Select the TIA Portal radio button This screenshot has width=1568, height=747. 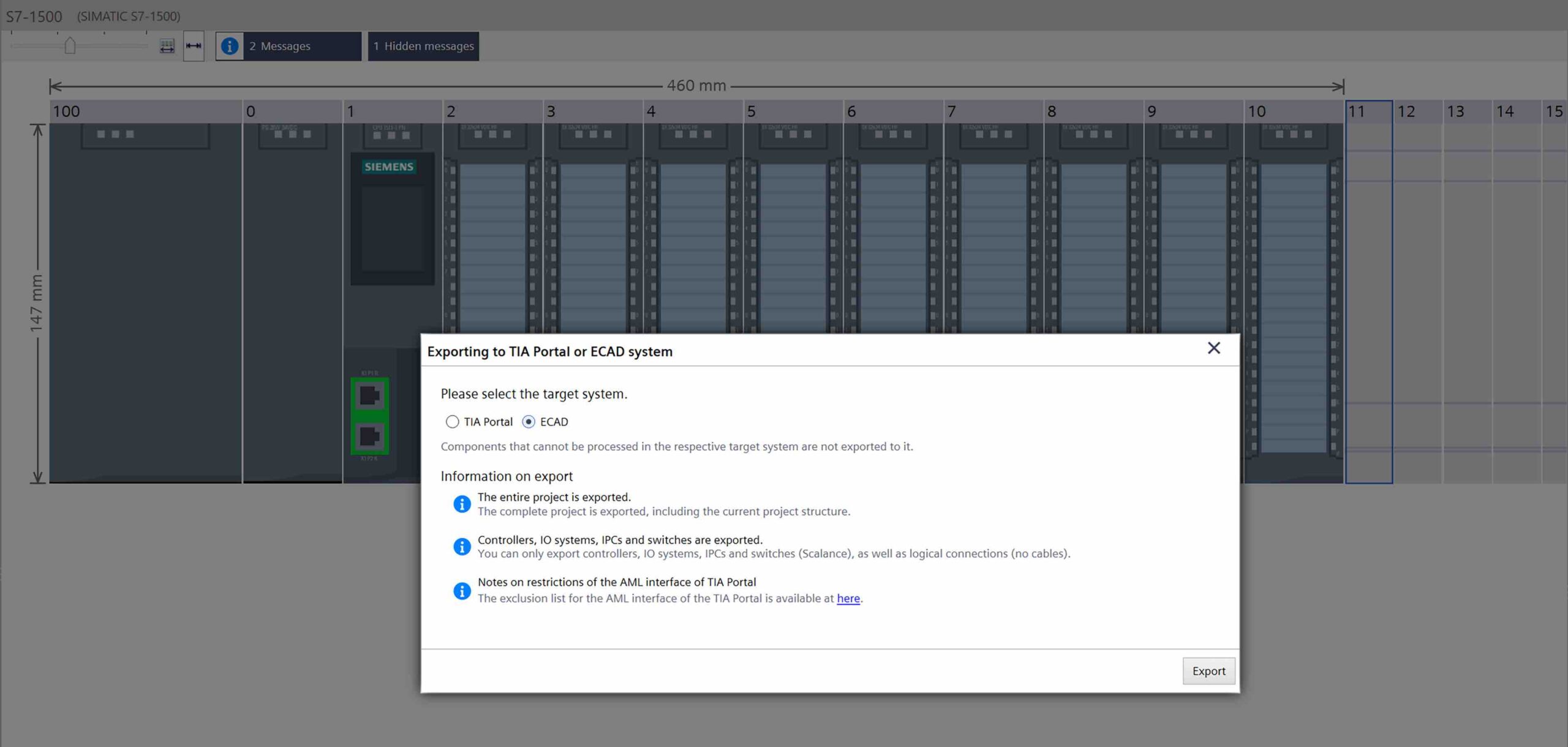(x=452, y=422)
